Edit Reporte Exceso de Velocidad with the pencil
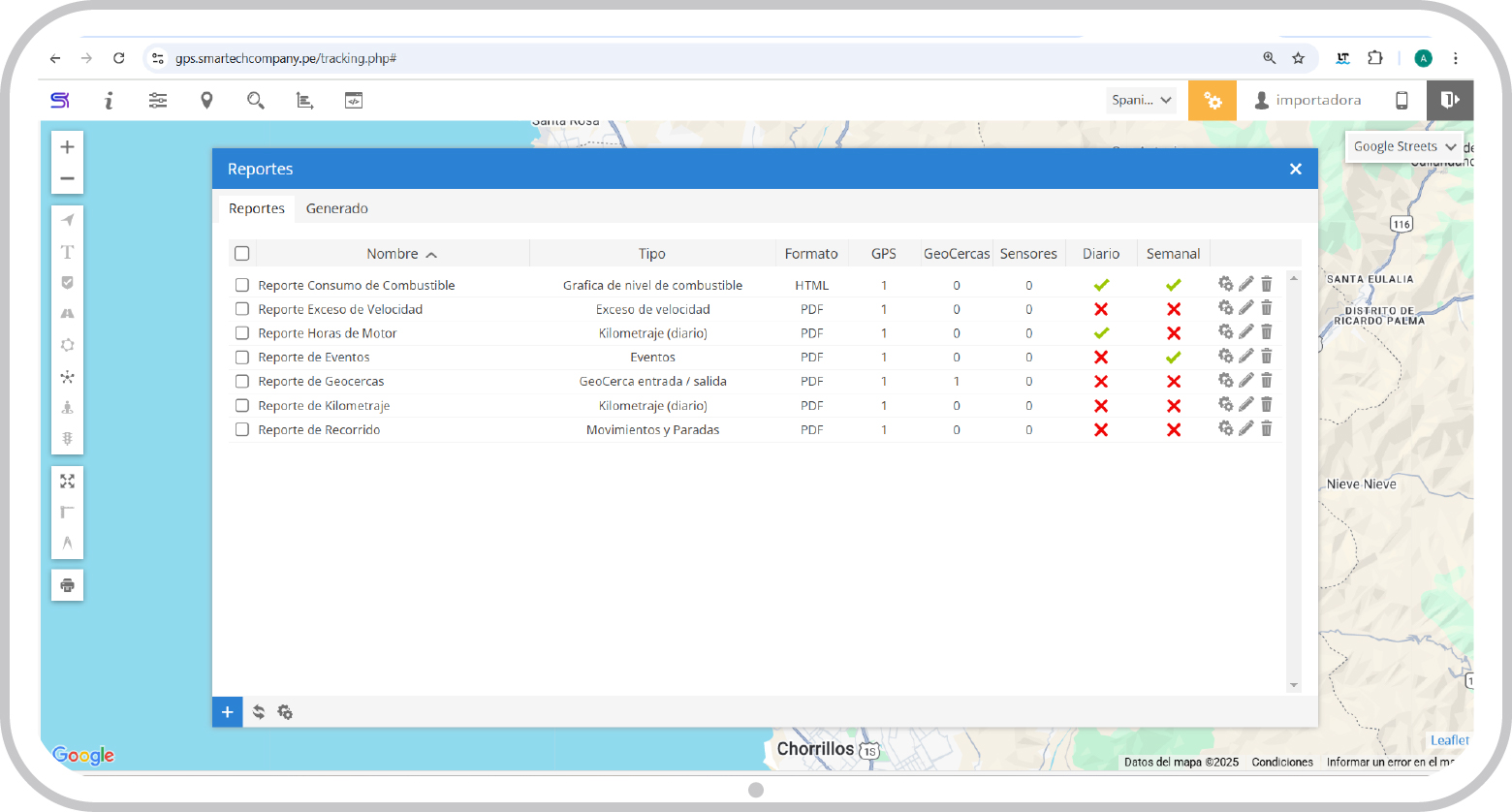The height and width of the screenshot is (812, 1512). 1245,308
